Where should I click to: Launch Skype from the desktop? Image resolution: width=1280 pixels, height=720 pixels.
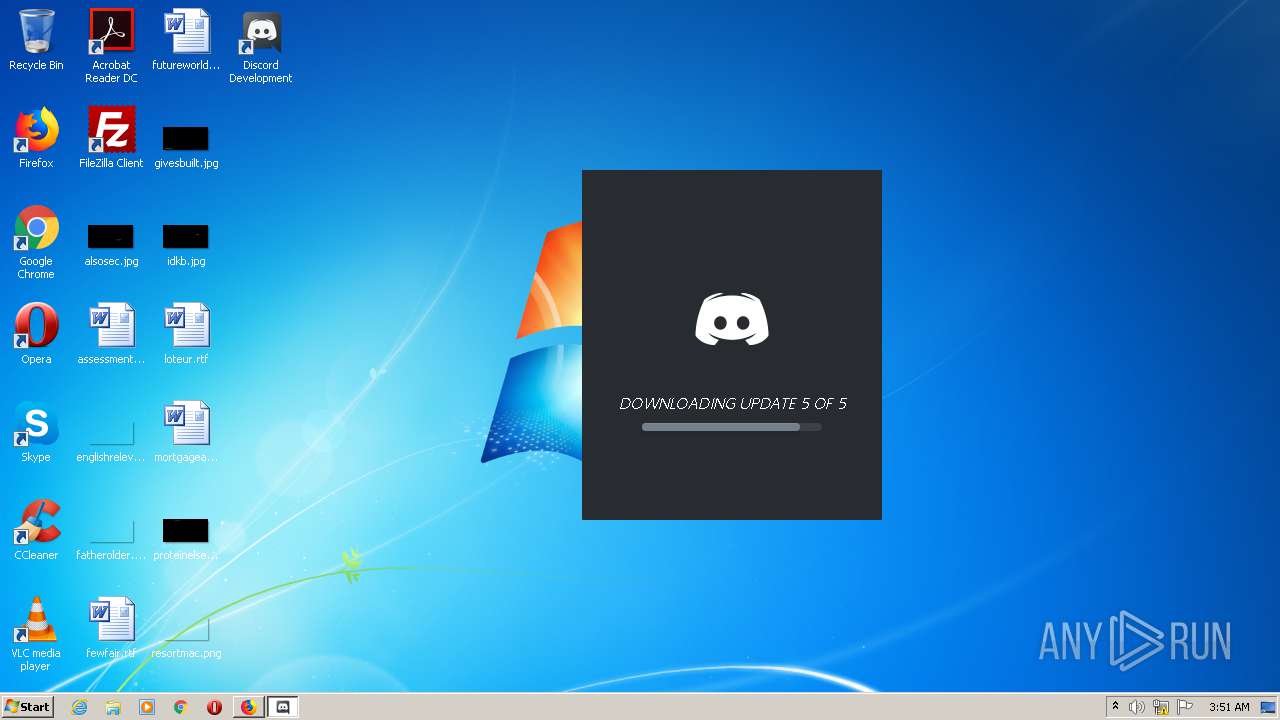36,432
